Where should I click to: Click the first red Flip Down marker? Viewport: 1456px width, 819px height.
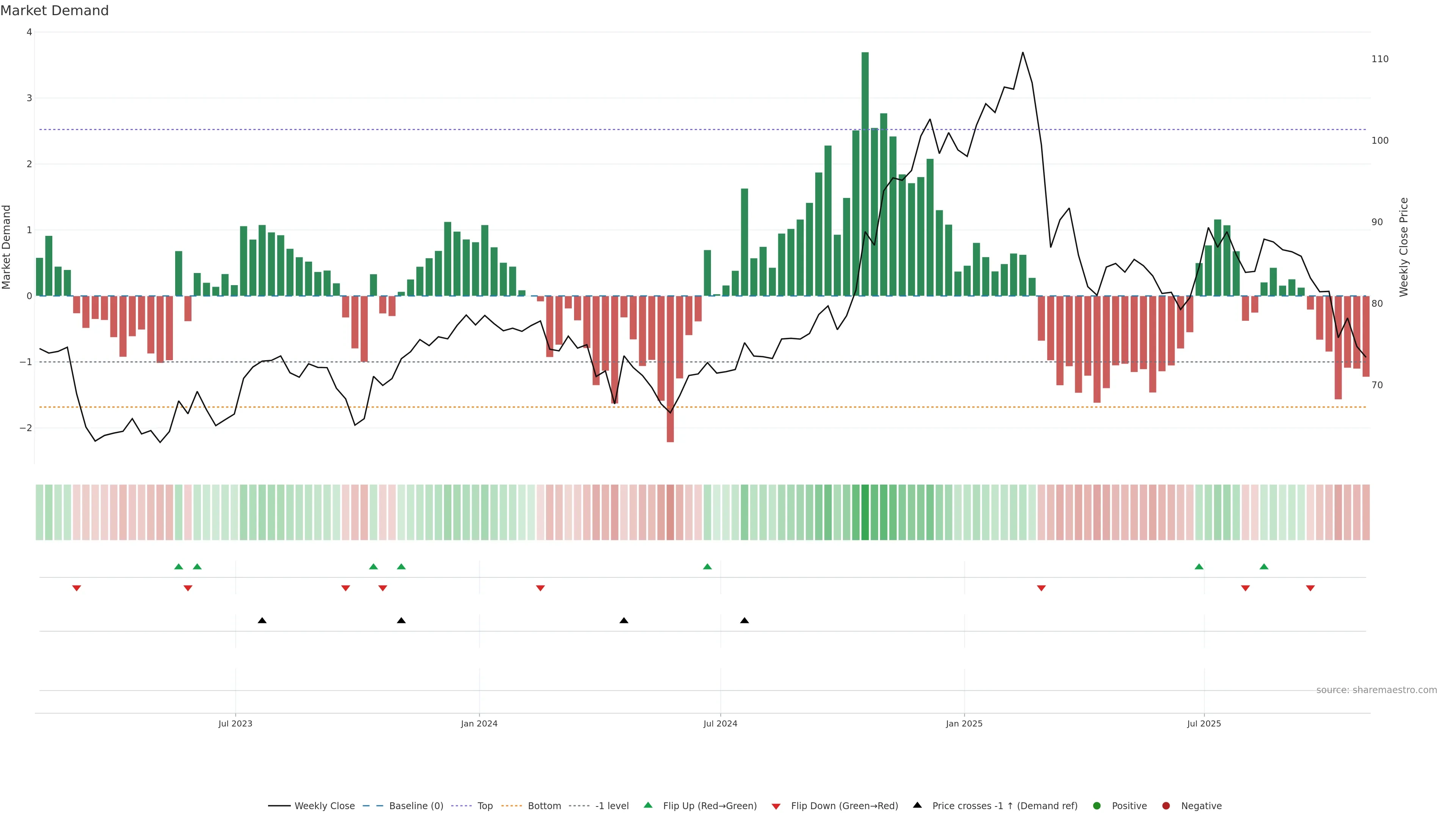77,588
